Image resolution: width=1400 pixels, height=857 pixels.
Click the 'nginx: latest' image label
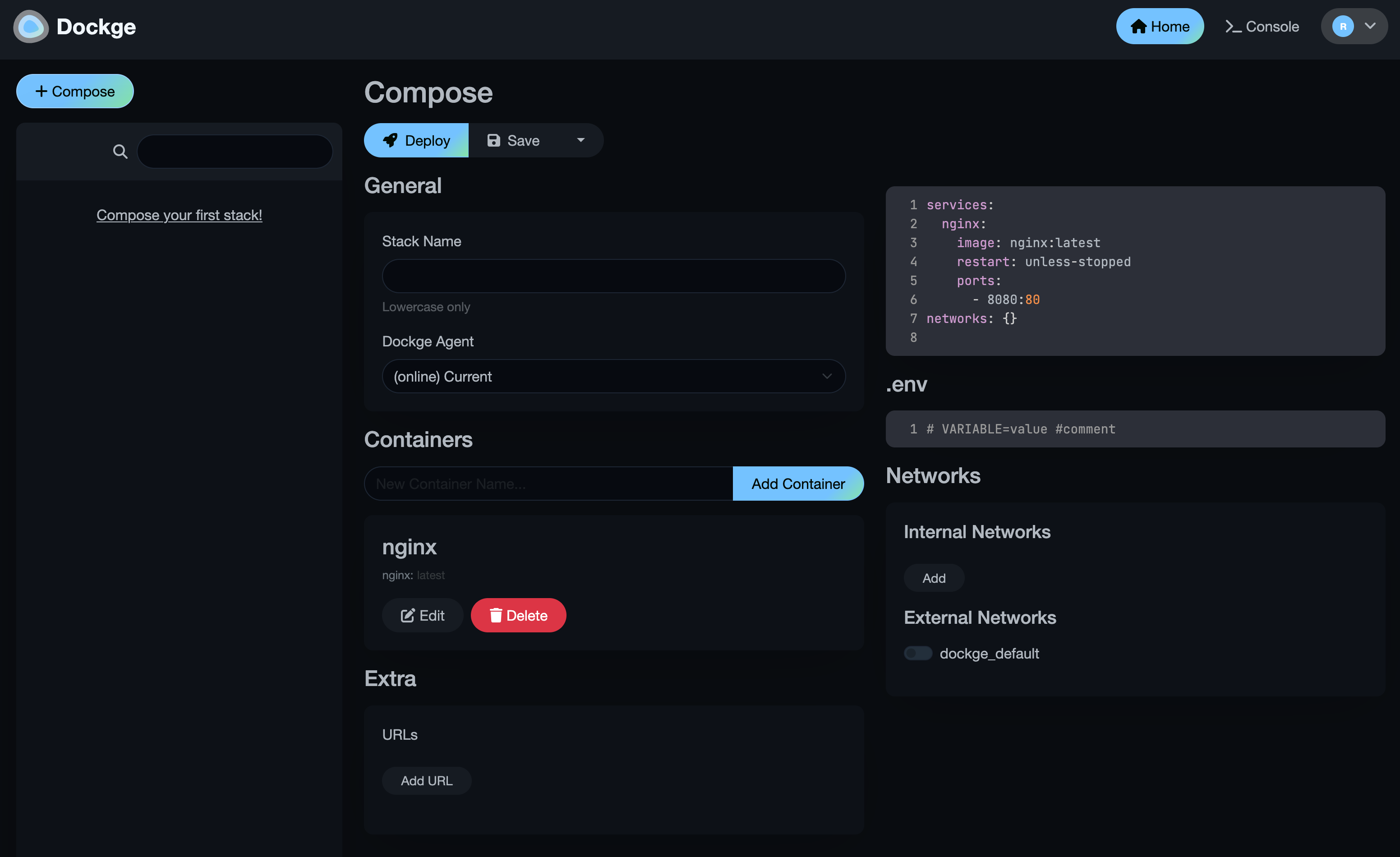pyautogui.click(x=413, y=575)
